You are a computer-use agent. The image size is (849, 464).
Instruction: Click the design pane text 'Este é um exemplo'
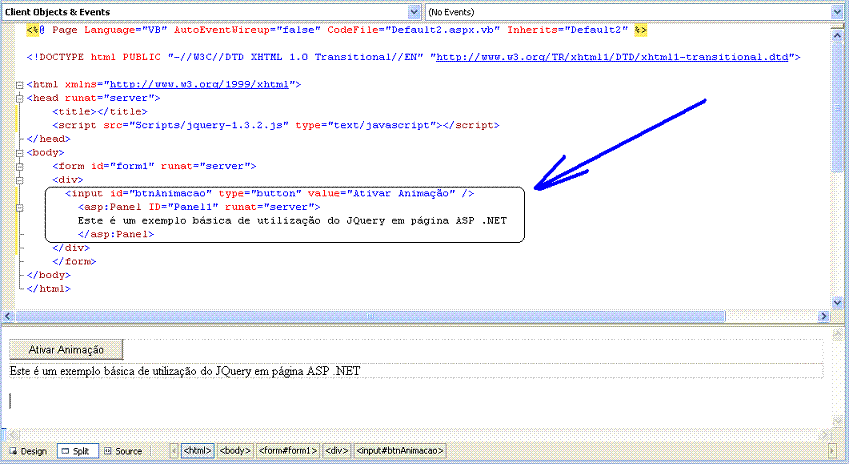pos(53,371)
